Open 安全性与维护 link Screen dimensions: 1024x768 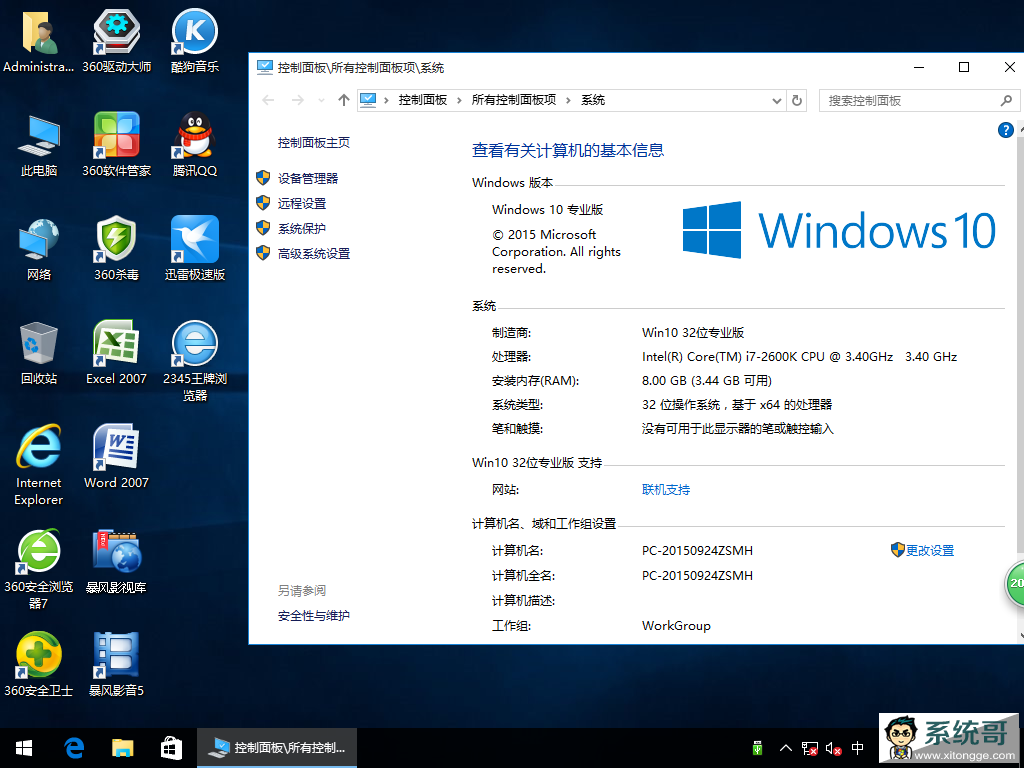(x=313, y=615)
